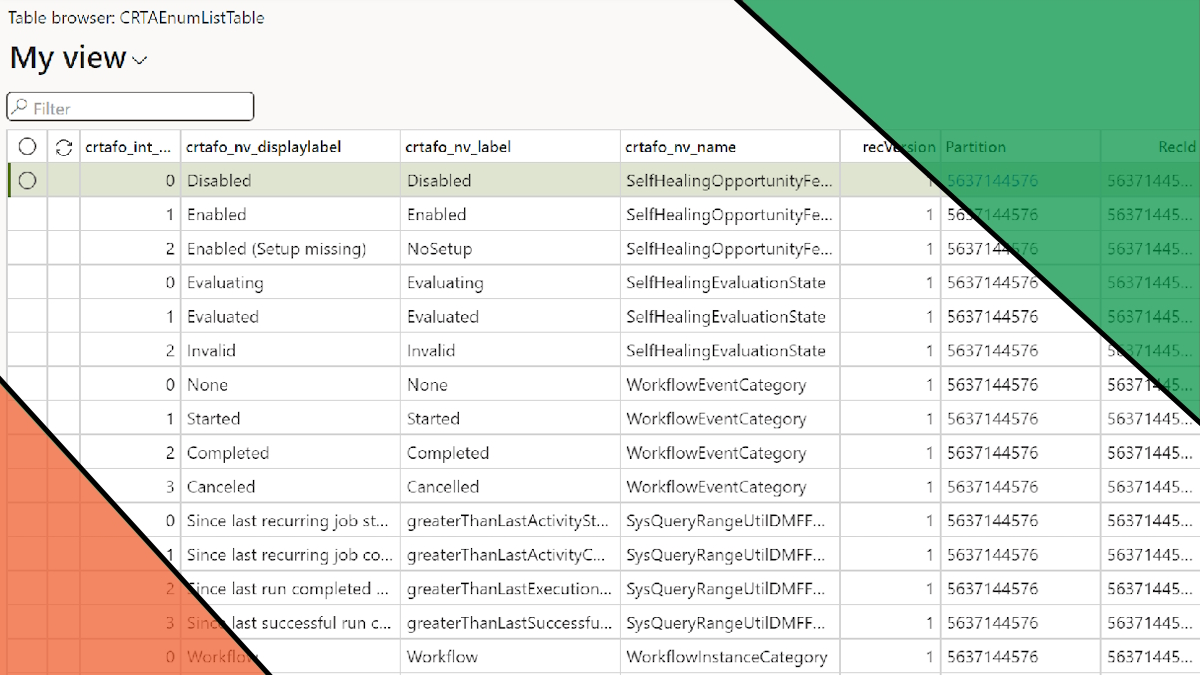This screenshot has height=675, width=1200.
Task: Select the row marker for the Disabled row
Action: pos(28,181)
